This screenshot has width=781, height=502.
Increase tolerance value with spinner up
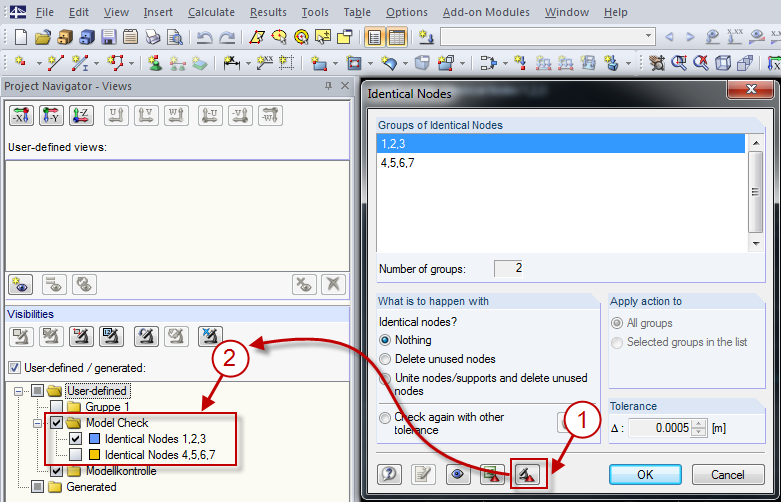tap(699, 424)
